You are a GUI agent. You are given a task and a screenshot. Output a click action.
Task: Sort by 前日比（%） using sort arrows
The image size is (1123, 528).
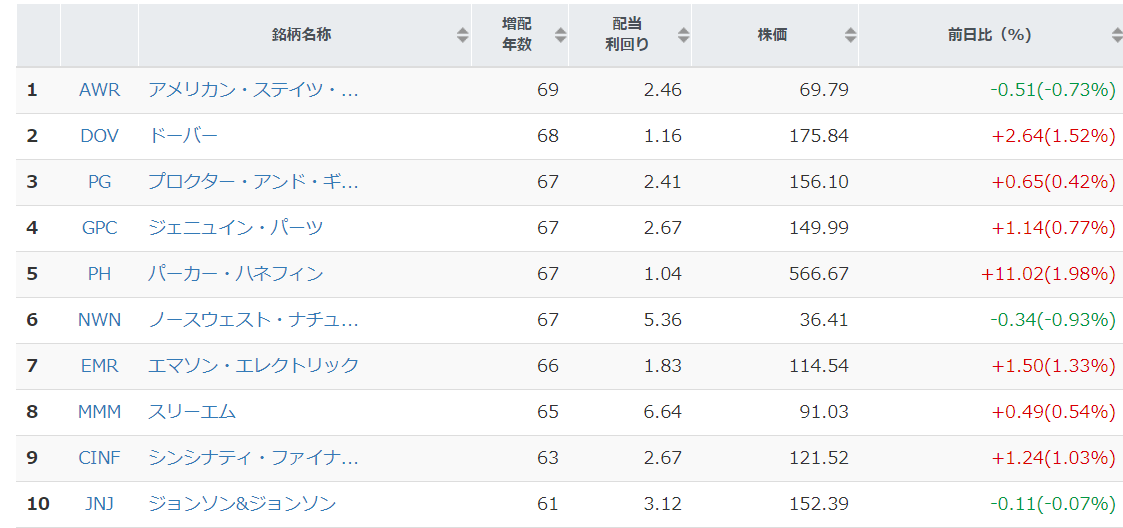[1117, 35]
